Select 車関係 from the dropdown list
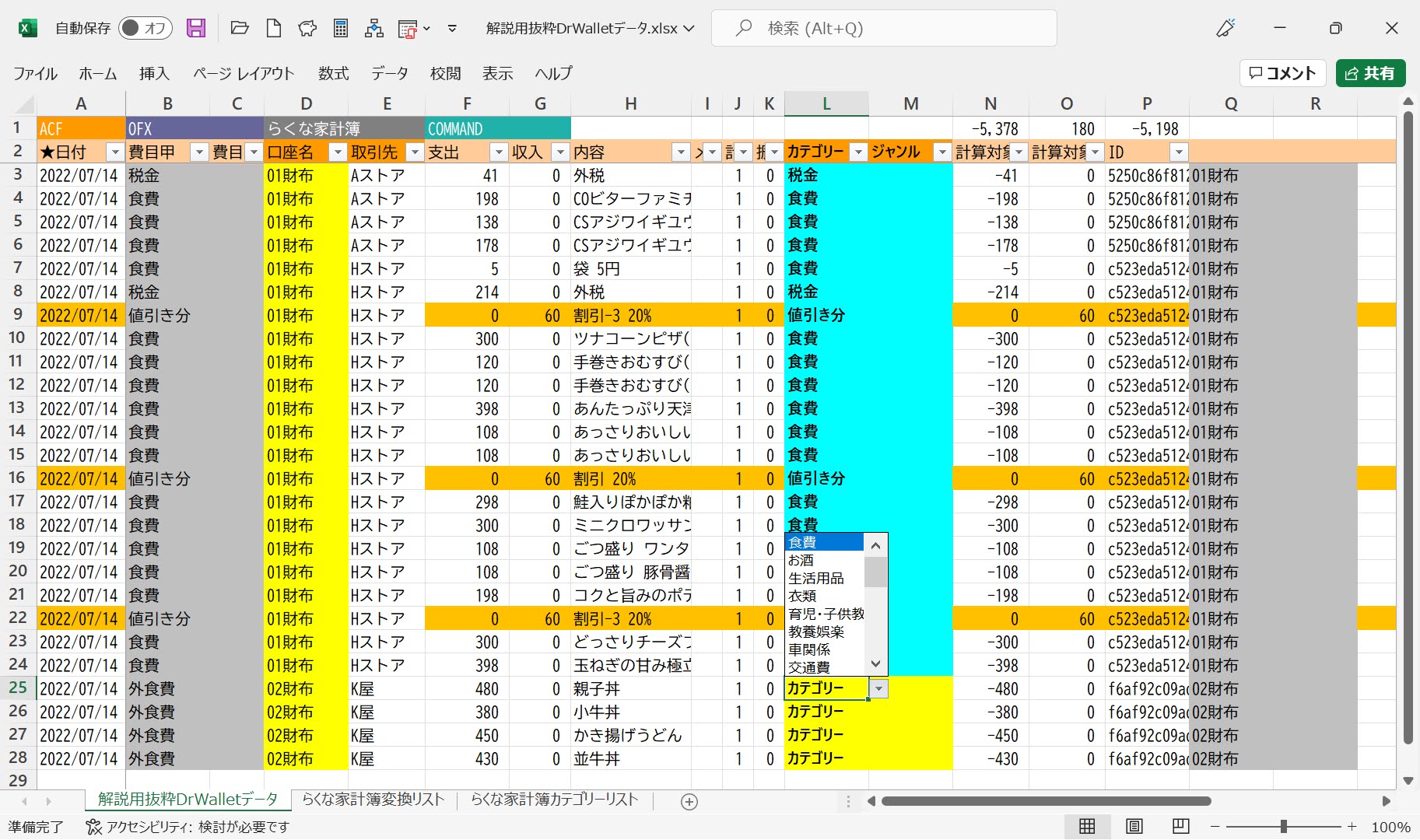Screen dimensions: 1420x840 (825, 649)
